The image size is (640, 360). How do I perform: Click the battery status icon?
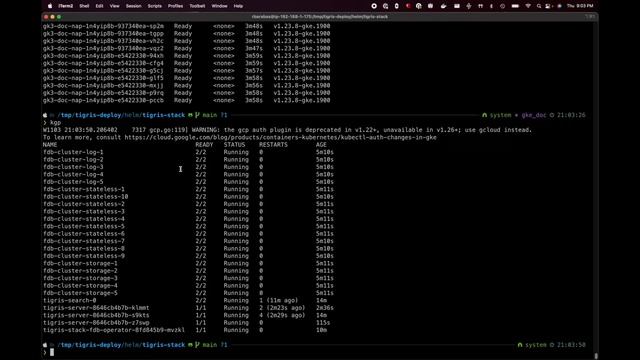pyautogui.click(x=515, y=6)
